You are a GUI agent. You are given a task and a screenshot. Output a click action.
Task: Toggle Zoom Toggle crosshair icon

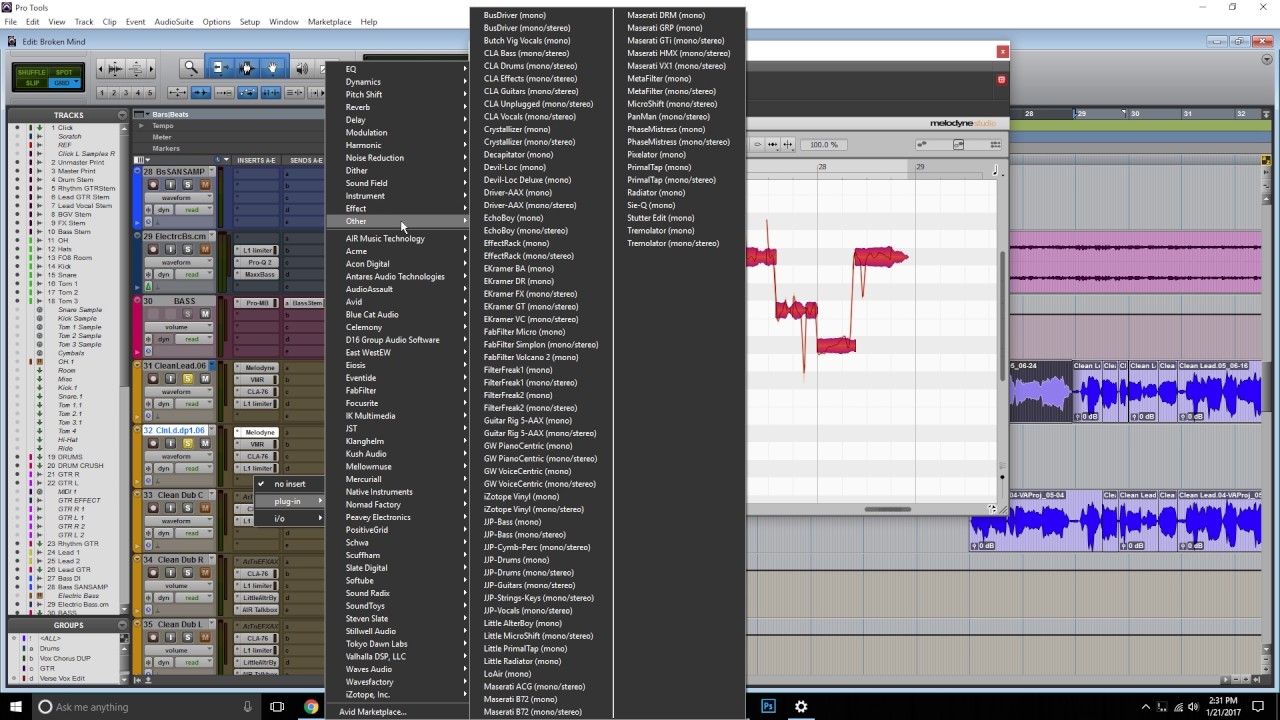177,93
